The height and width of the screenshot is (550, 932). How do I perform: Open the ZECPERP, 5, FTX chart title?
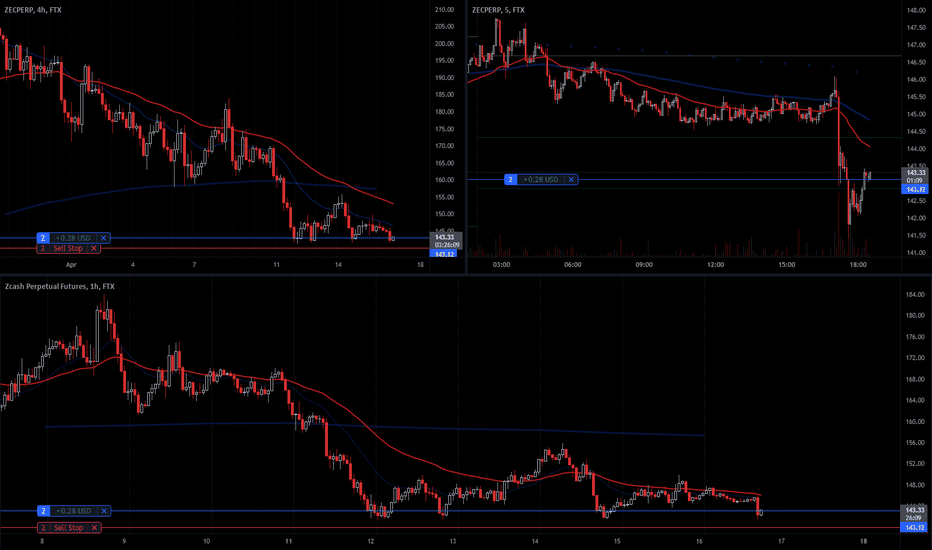click(x=498, y=10)
